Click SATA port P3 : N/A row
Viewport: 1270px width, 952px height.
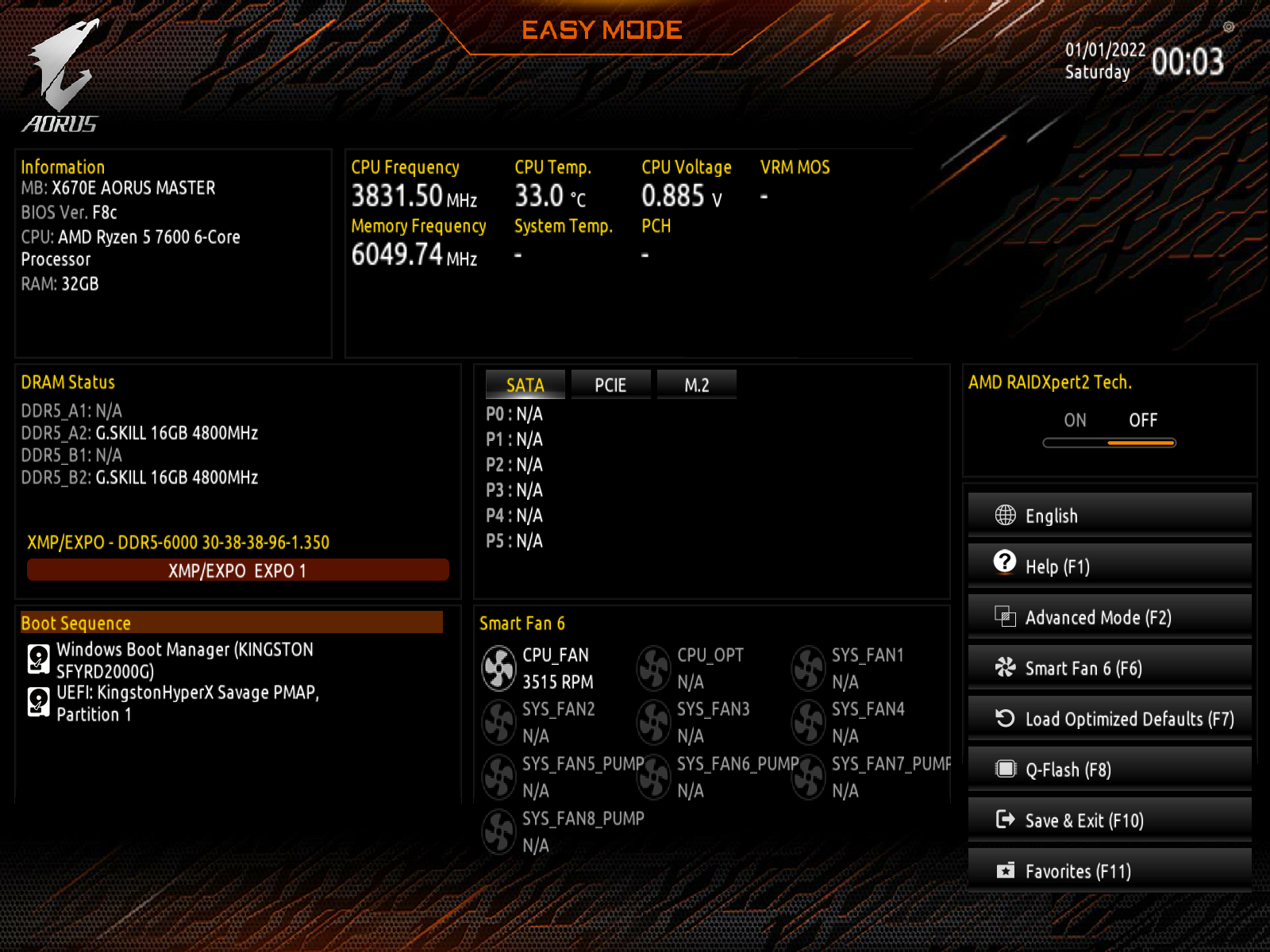(x=514, y=490)
